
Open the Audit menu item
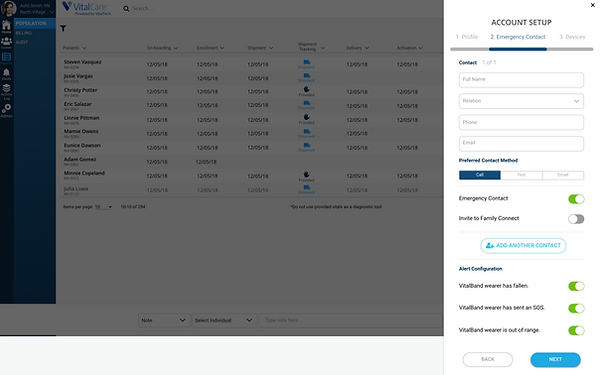[x=21, y=42]
